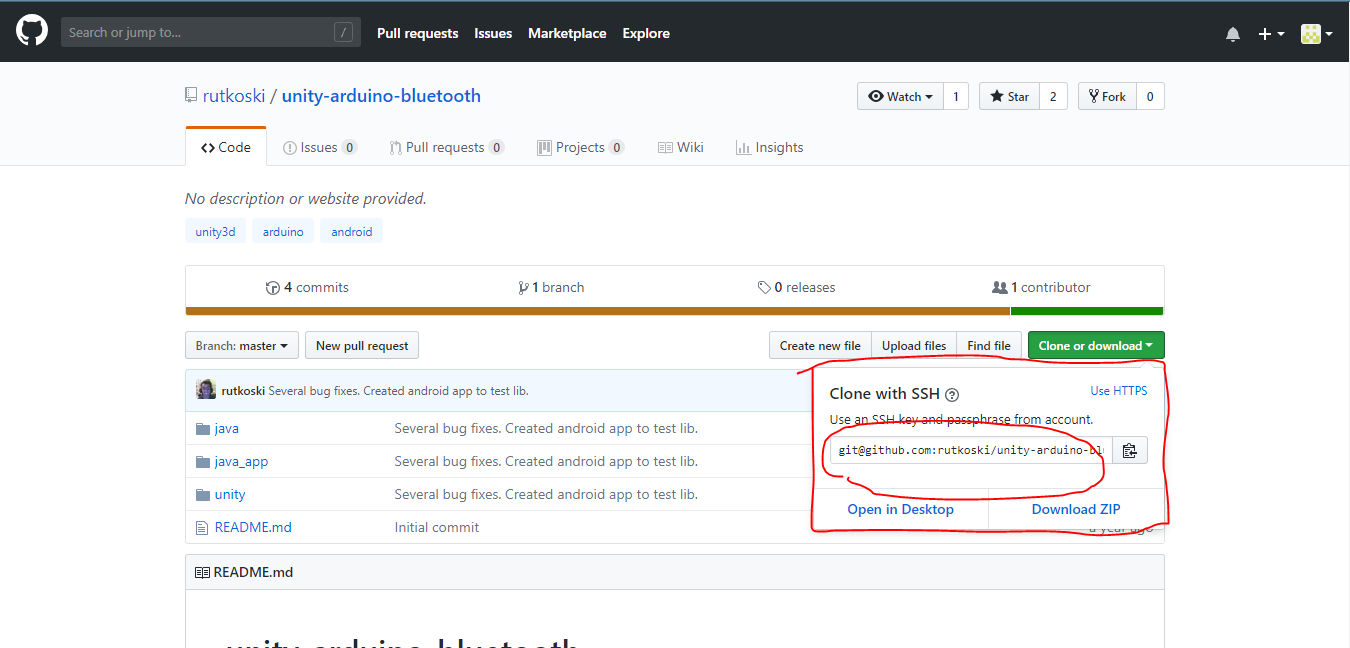
Task: Open unity-arduino-bluetooth repository title link
Action: coord(381,96)
